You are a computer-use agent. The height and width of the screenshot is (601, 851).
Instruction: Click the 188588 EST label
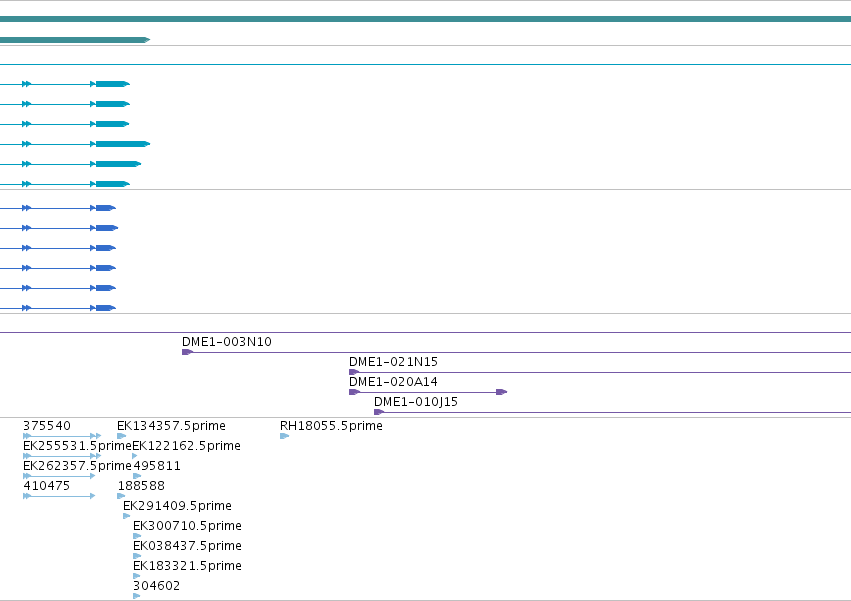point(141,486)
